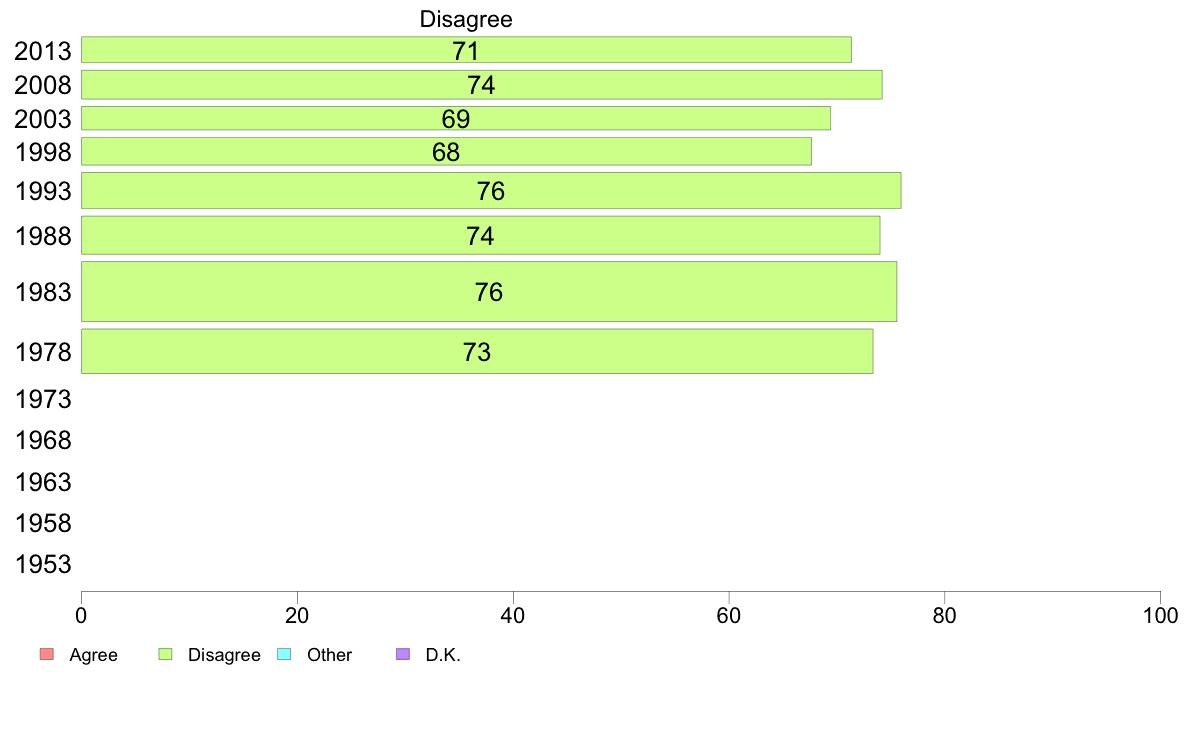The width and height of the screenshot is (1188, 736).
Task: Click the green Disagree legend swatch
Action: (165, 654)
